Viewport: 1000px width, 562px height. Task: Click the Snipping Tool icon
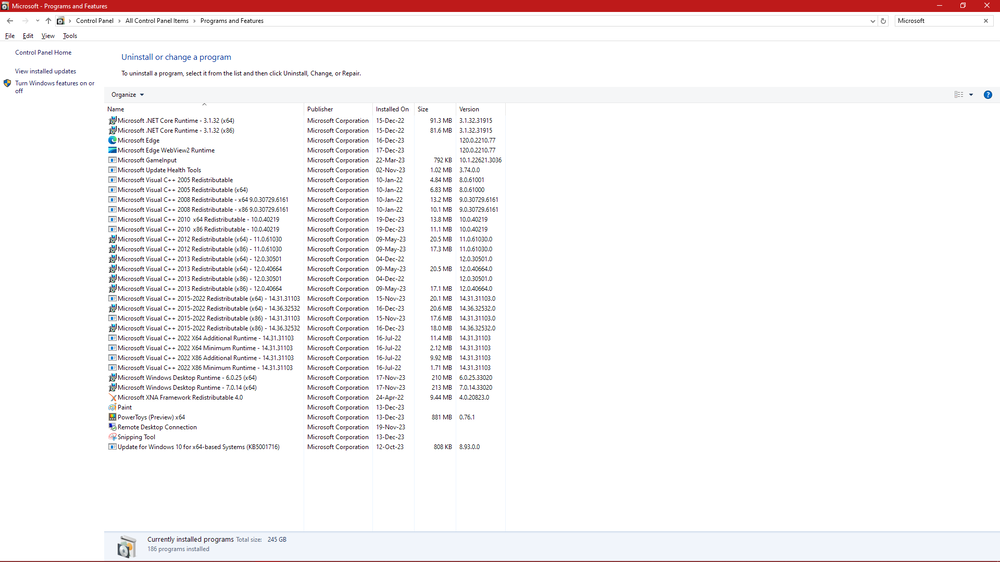point(112,437)
